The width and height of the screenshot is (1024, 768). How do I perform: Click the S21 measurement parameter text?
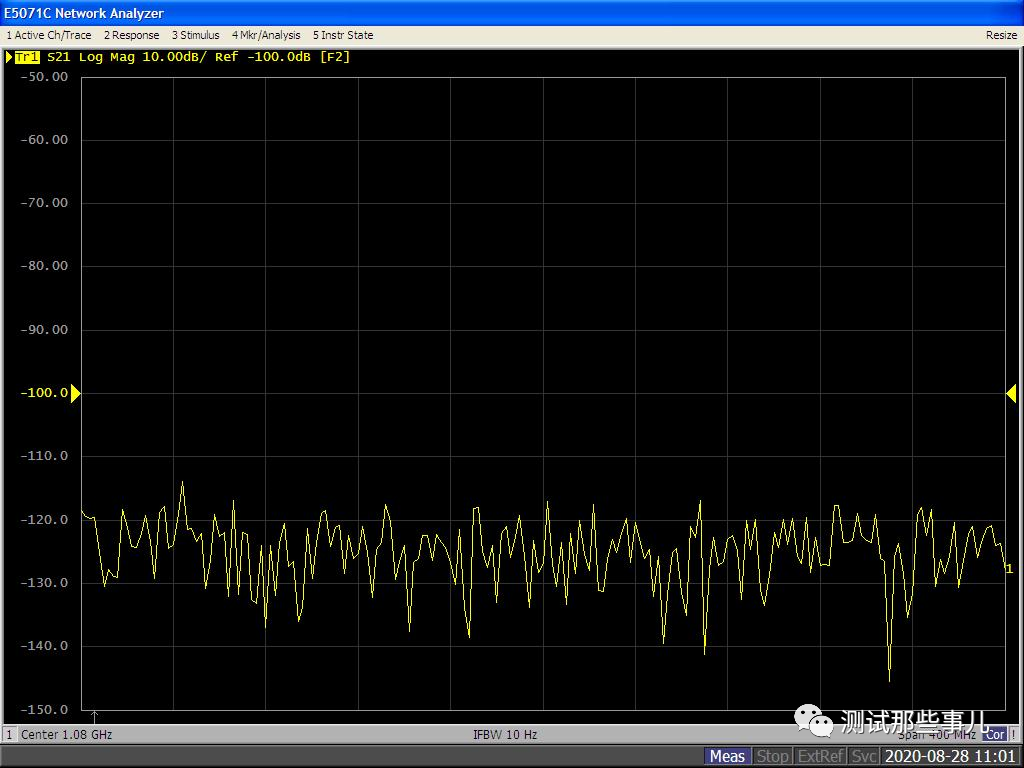point(58,57)
